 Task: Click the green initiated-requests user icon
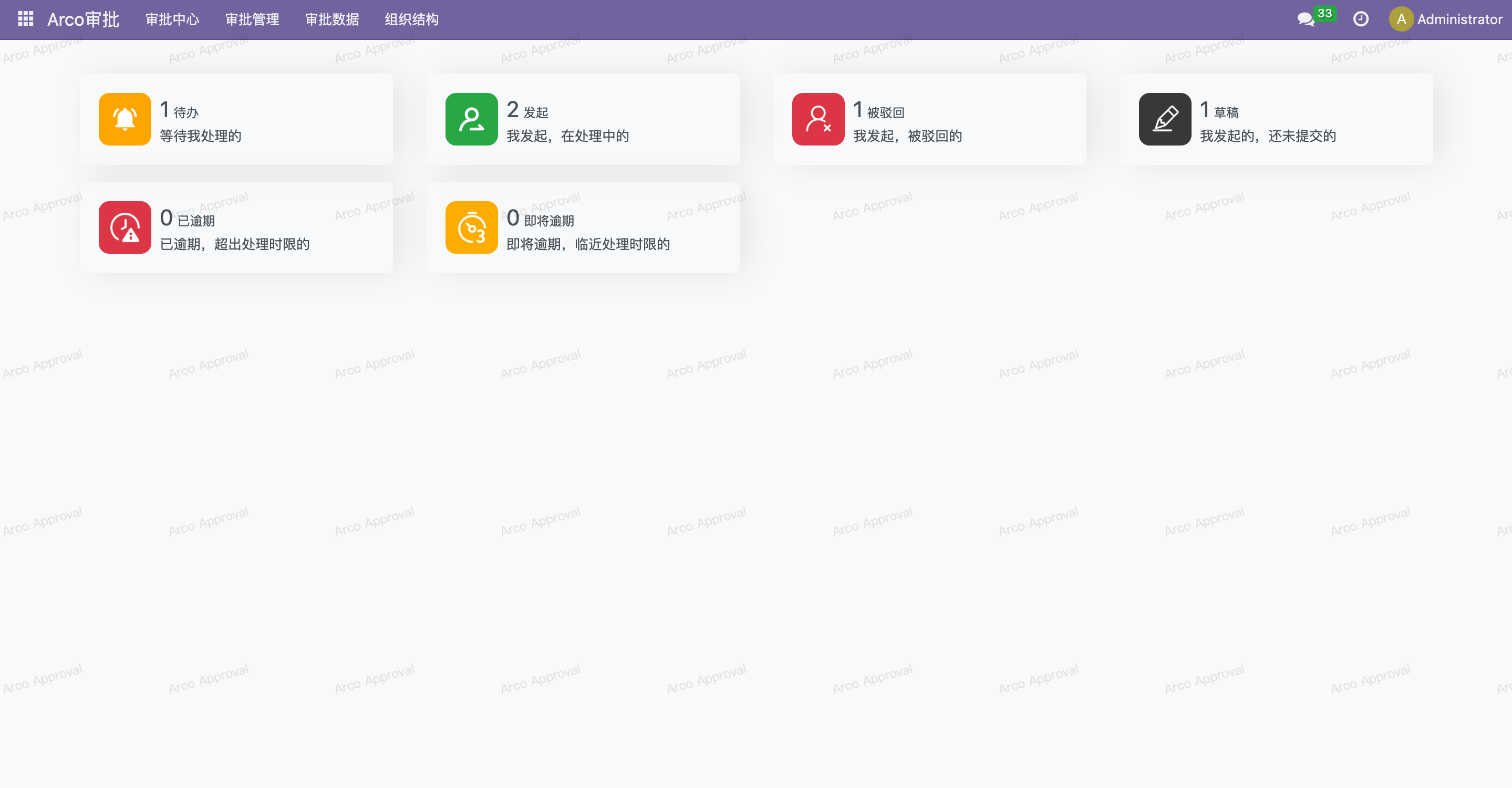coord(471,119)
